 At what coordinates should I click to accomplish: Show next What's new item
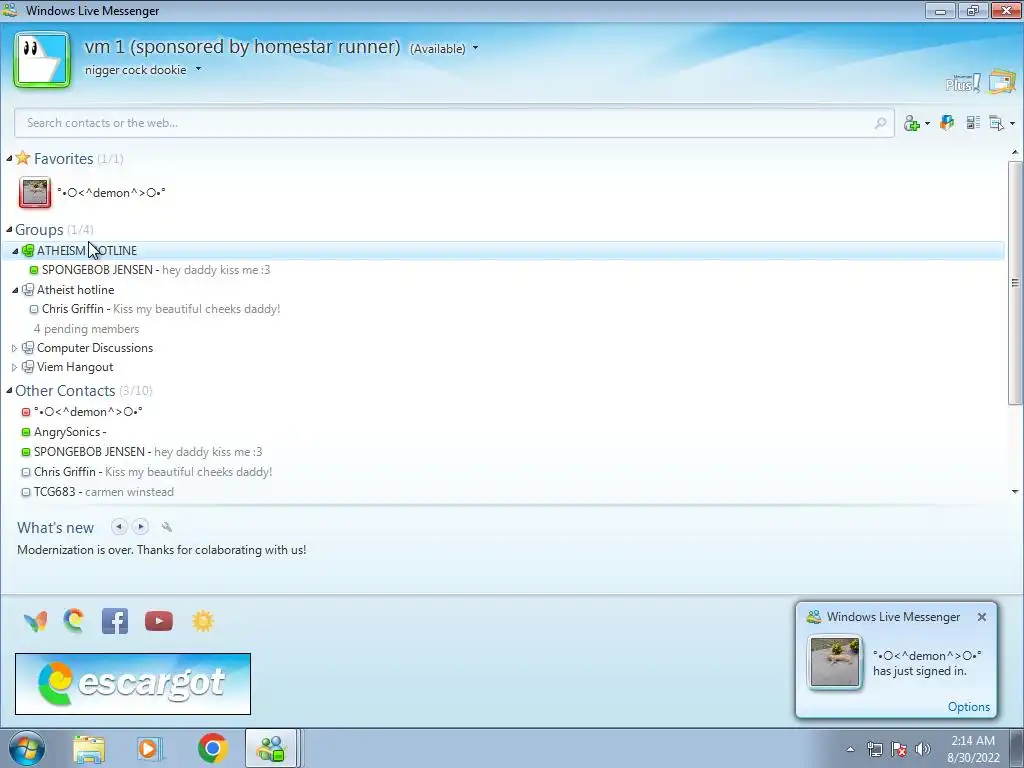140,526
